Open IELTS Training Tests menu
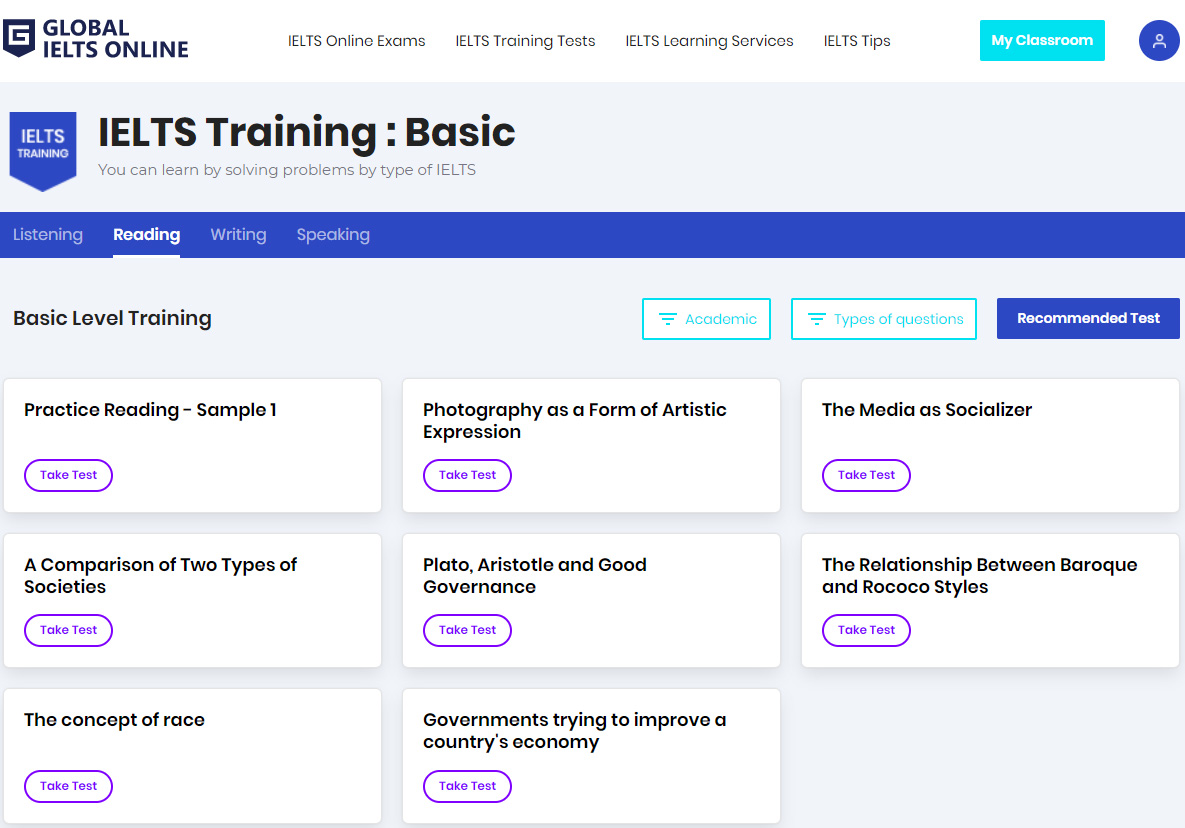Screen dimensions: 1185x828 pos(525,41)
